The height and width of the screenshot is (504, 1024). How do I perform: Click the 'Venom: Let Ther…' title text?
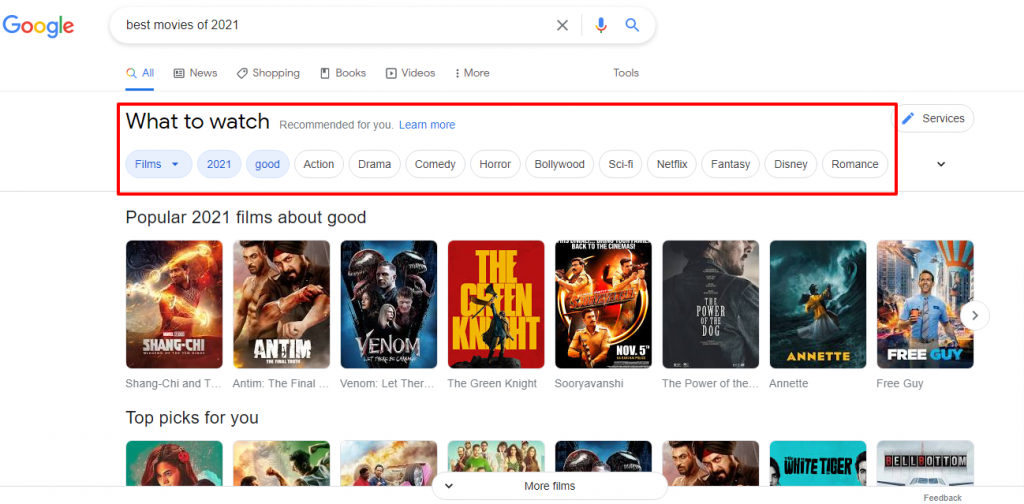click(x=387, y=383)
